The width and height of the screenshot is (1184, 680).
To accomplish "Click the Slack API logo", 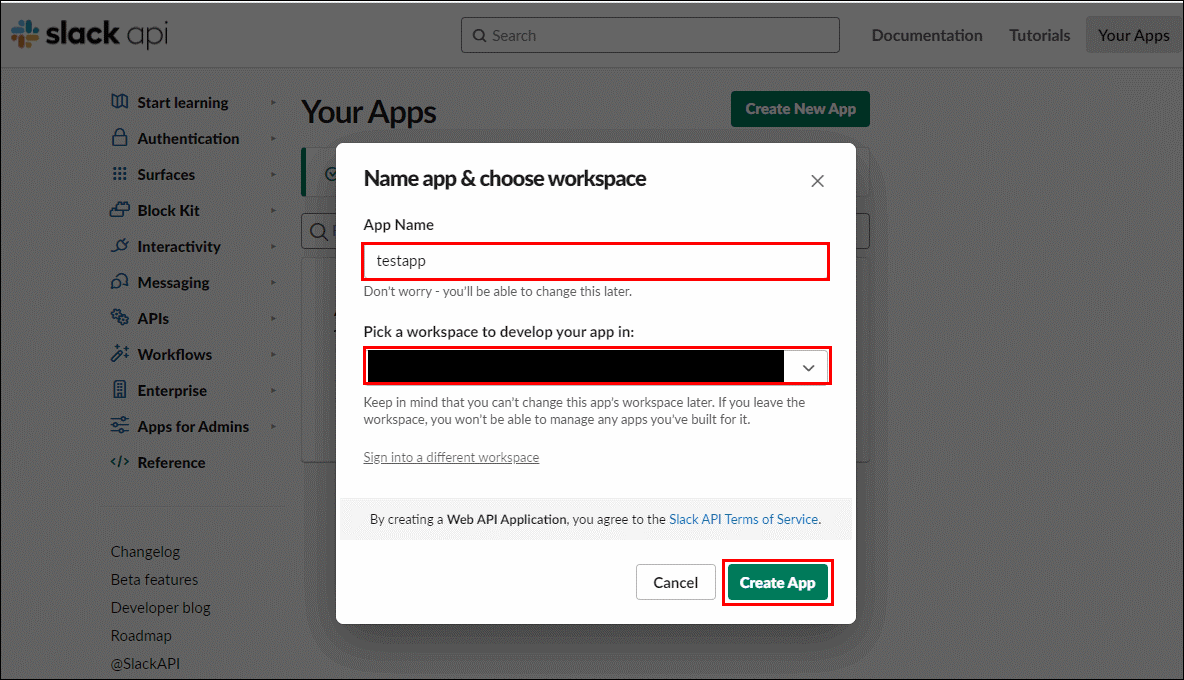I will coord(89,34).
